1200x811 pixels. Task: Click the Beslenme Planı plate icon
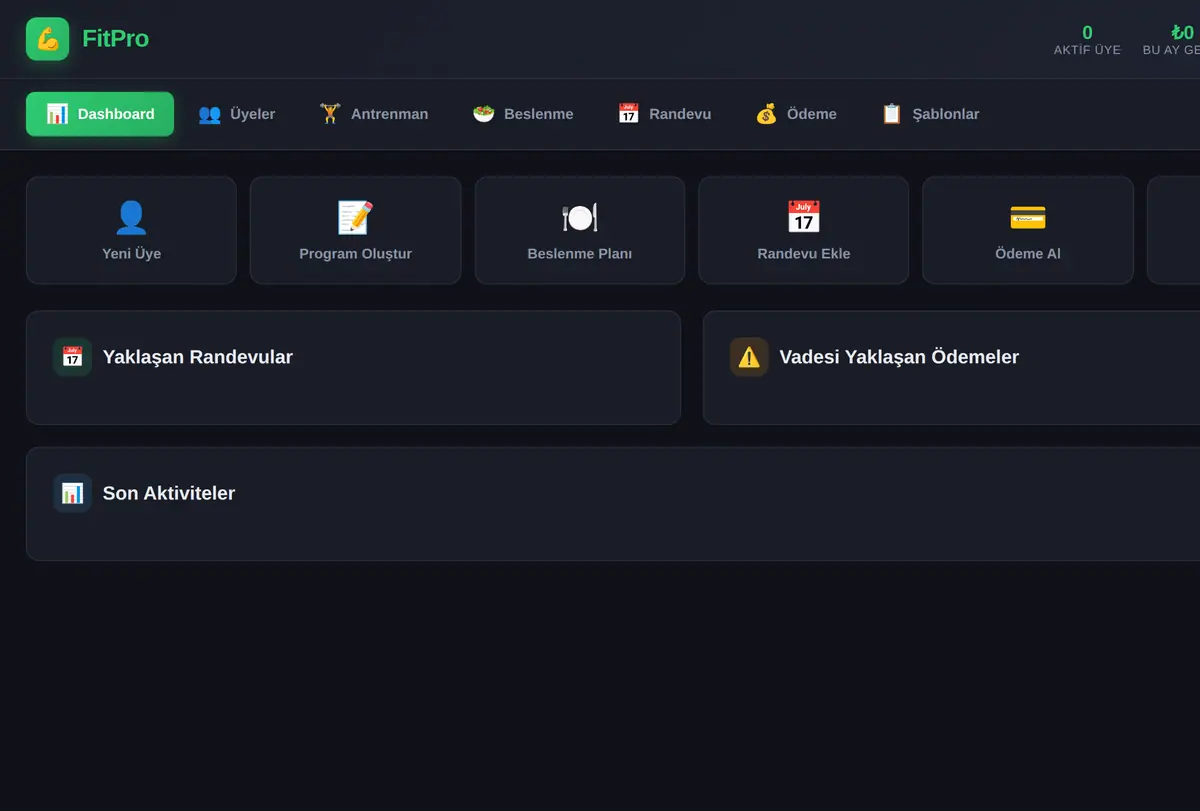(580, 217)
